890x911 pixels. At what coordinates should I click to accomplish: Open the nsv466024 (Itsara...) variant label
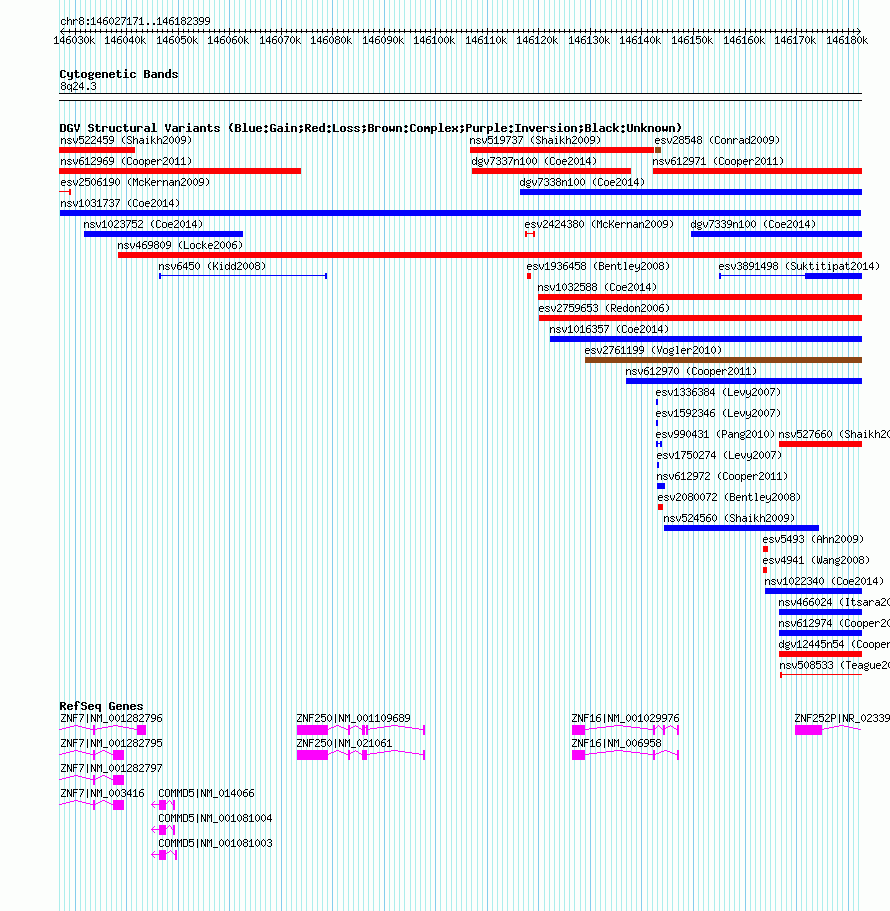pos(834,602)
